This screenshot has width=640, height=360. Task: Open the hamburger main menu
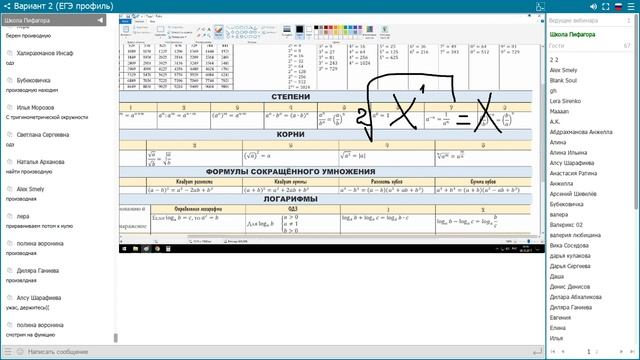click(x=631, y=7)
